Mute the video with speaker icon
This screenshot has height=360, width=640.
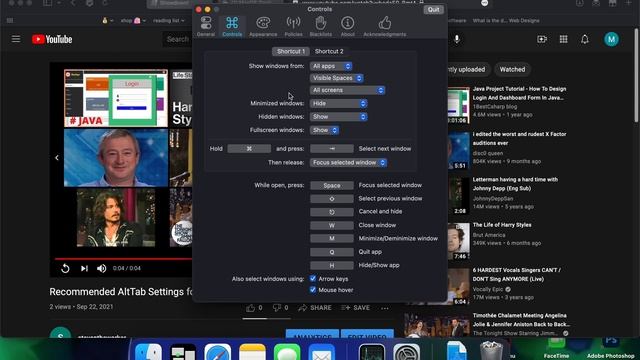coord(102,268)
